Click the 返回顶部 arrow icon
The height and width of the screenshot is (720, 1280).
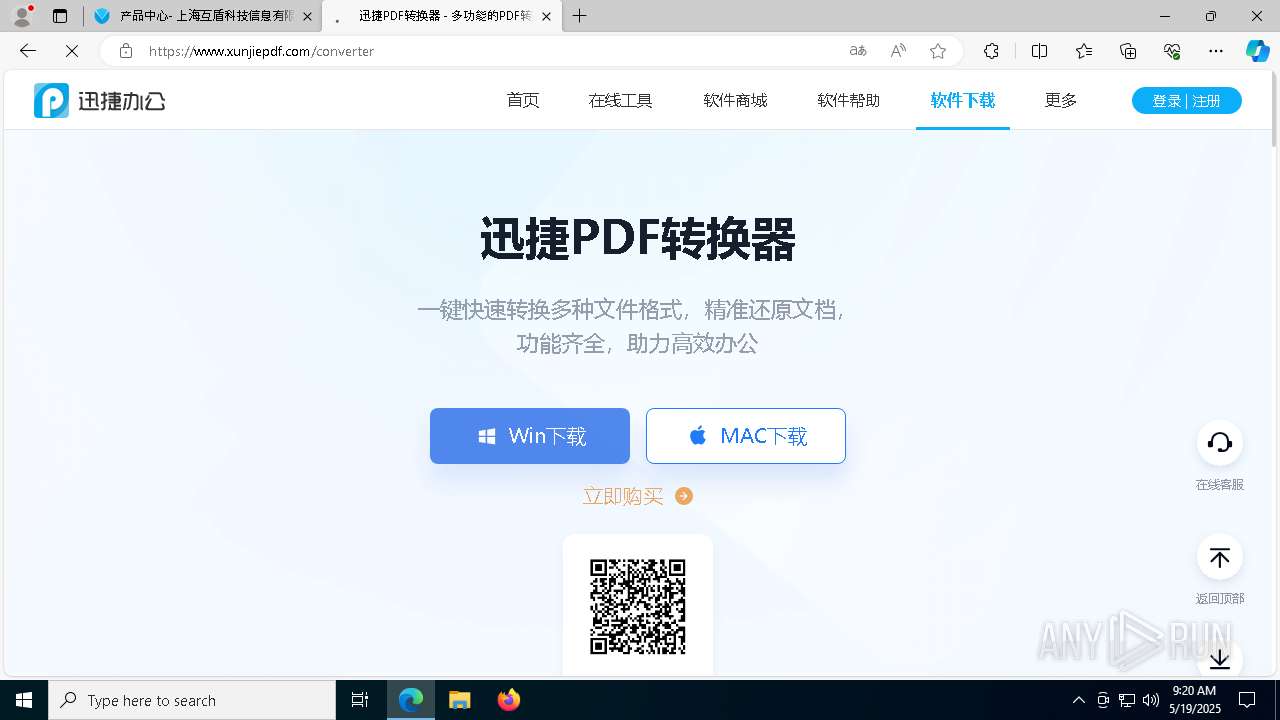(x=1220, y=557)
